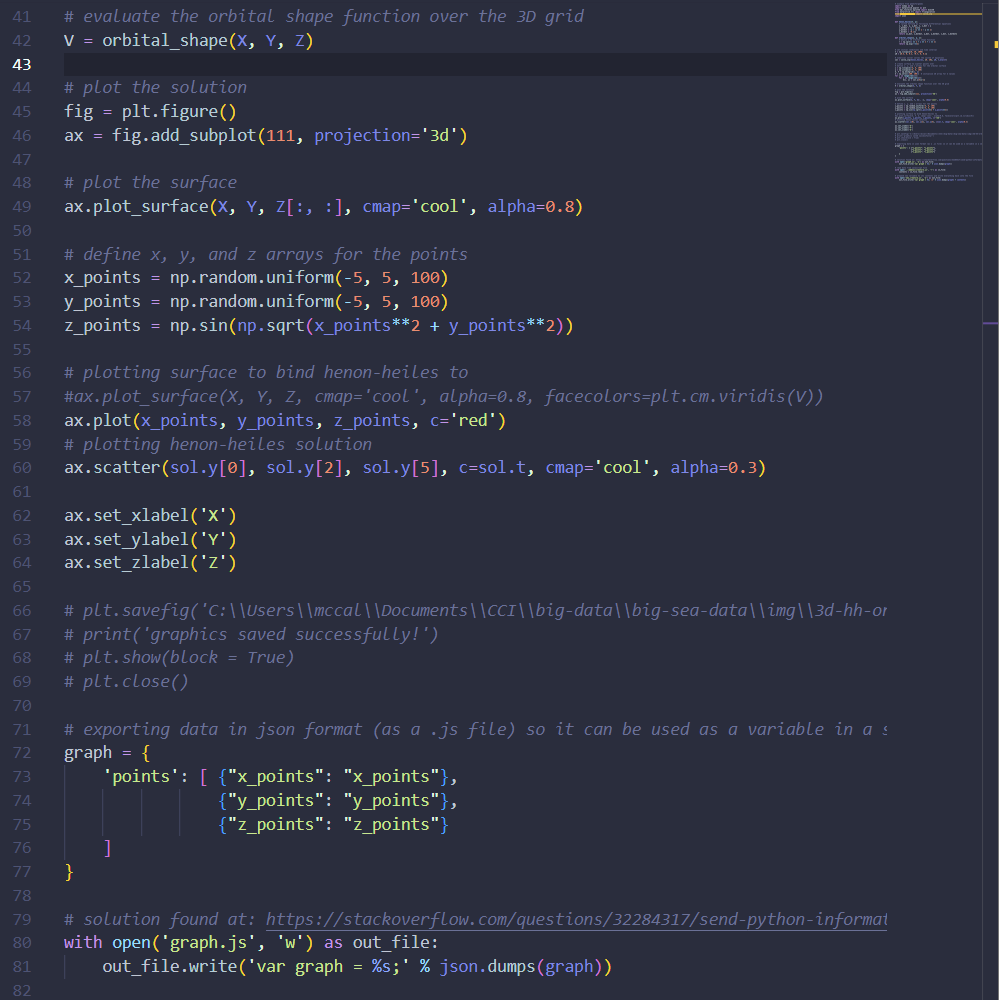
Task: Click line number 80 in the gutter
Action: point(22,942)
